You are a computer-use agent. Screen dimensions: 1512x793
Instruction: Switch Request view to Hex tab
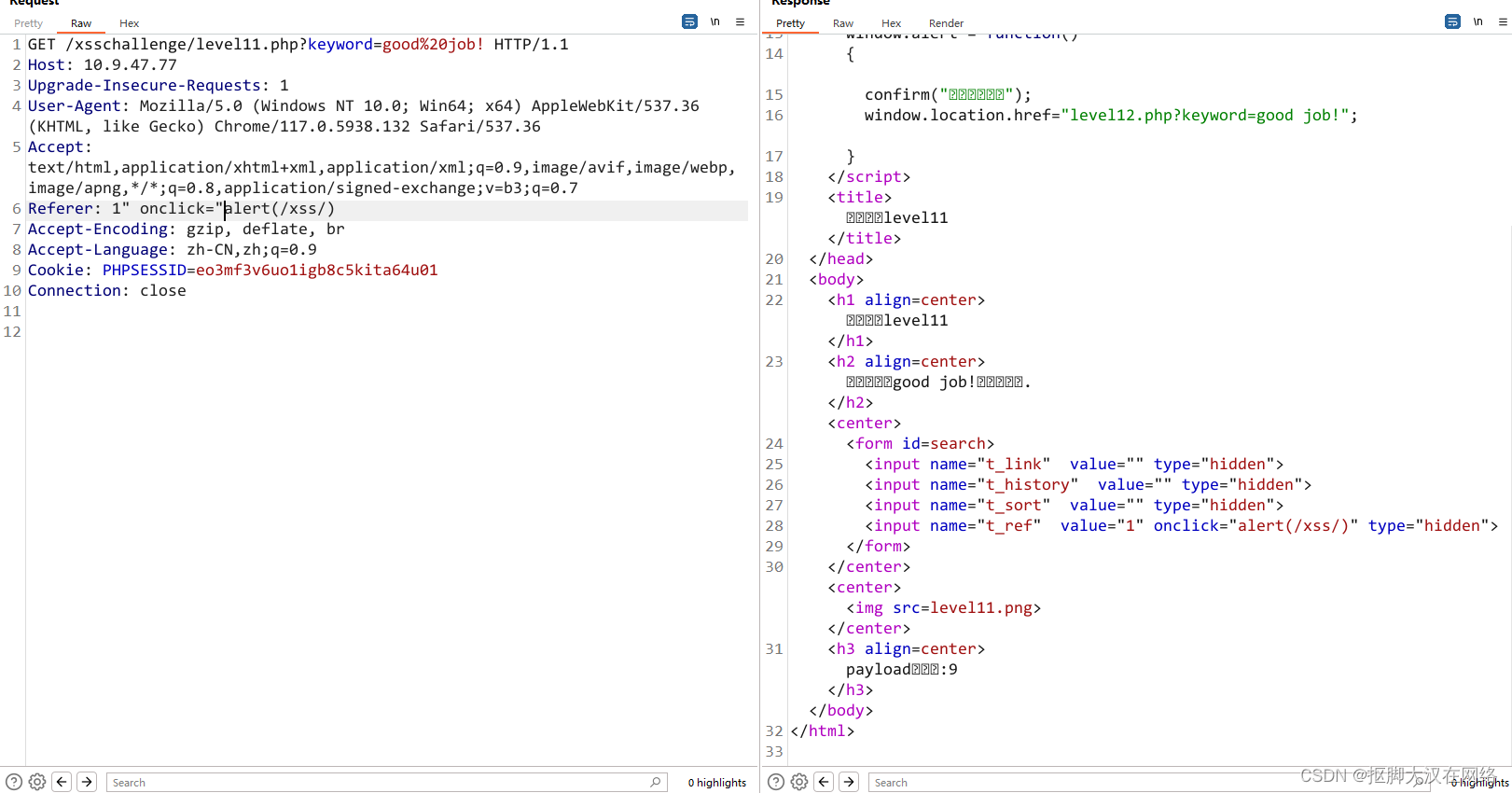click(130, 23)
